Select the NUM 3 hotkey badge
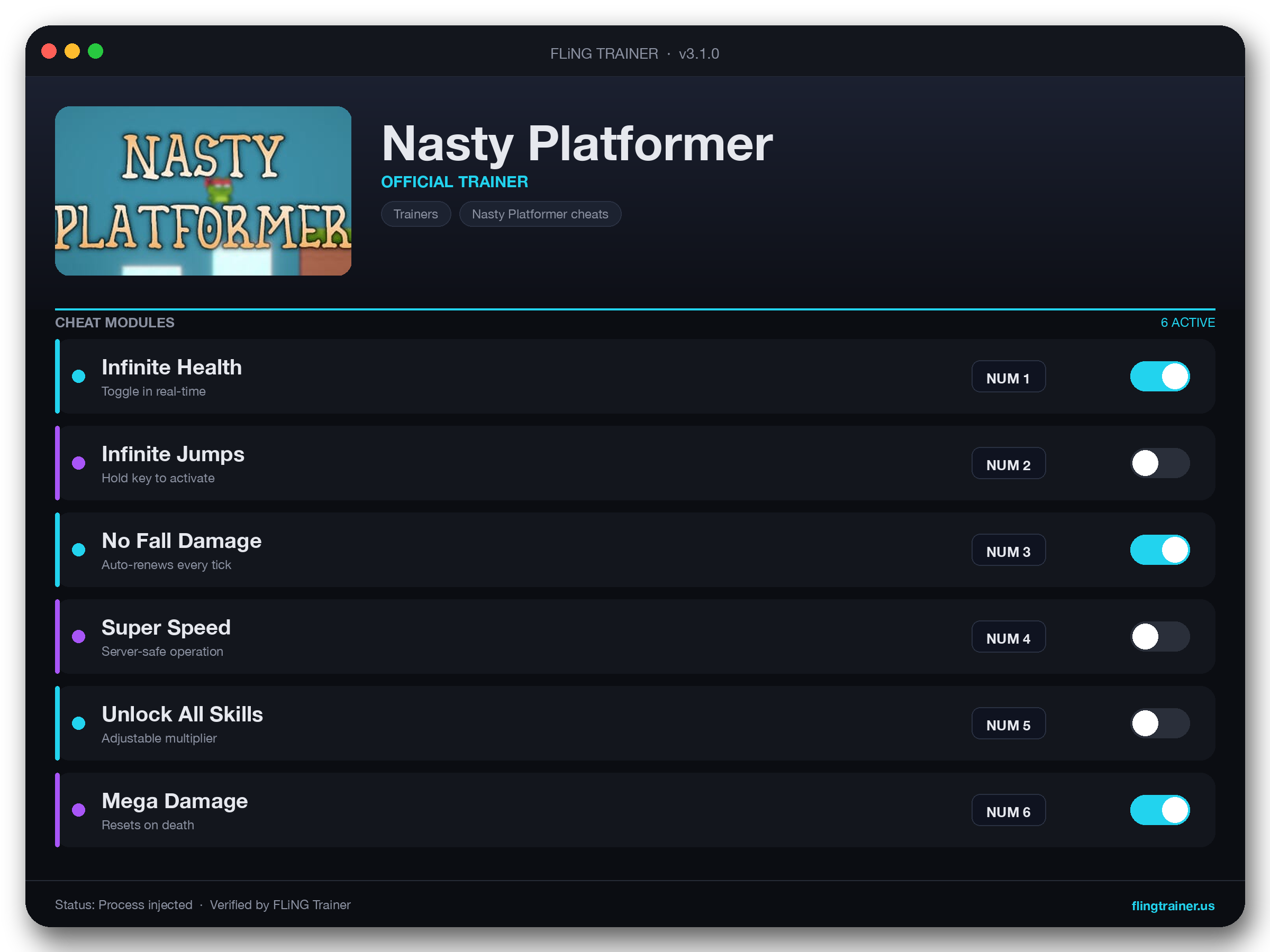Image resolution: width=1270 pixels, height=952 pixels. (1008, 550)
